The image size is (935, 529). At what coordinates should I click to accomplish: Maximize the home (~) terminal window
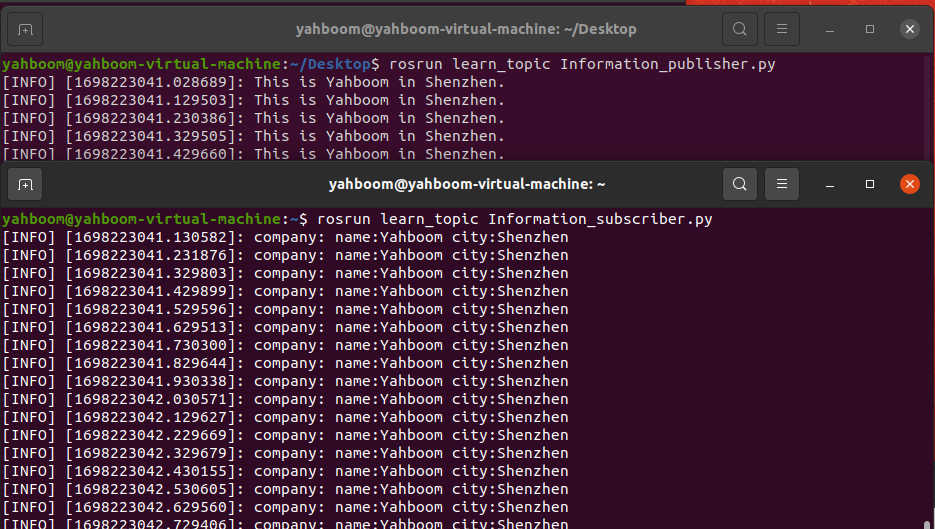tap(870, 184)
